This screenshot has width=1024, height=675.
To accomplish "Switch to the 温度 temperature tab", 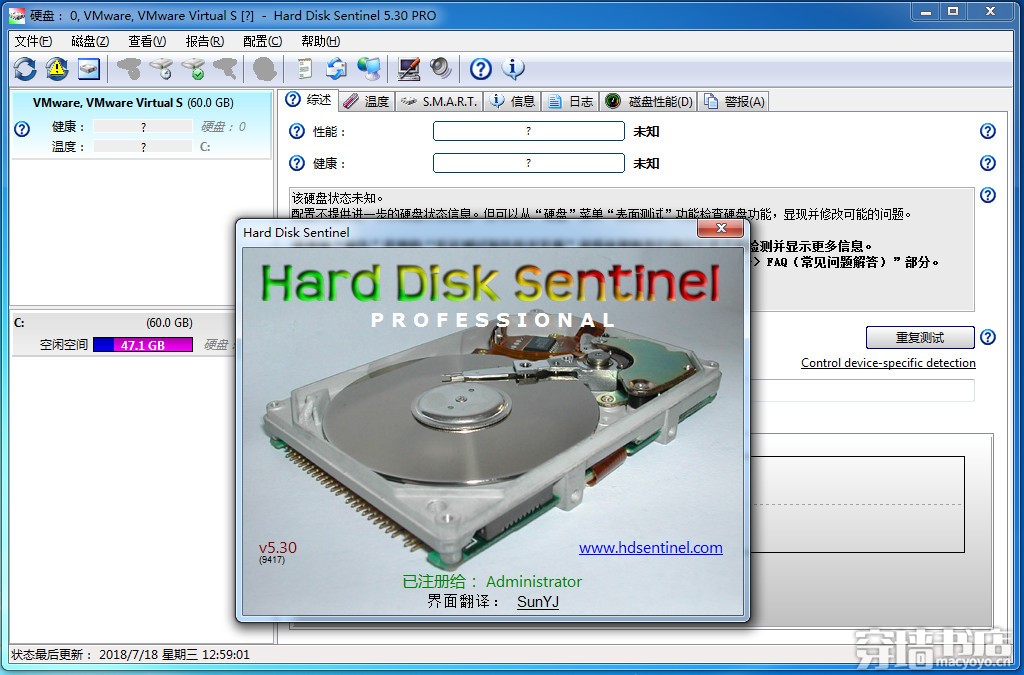I will pyautogui.click(x=367, y=101).
